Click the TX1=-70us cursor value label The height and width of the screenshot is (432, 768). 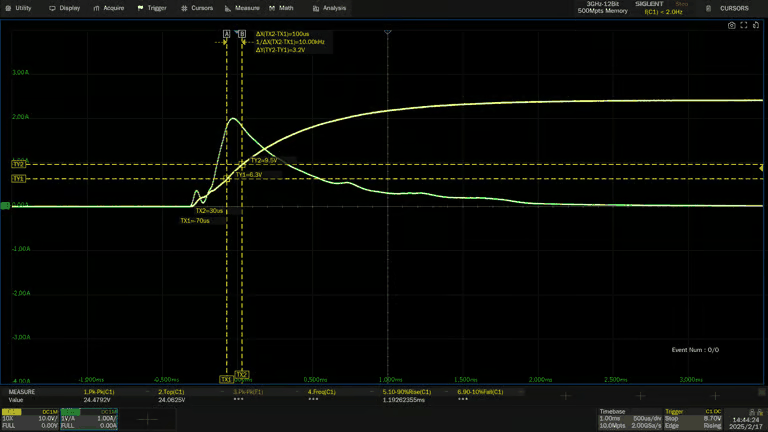tap(195, 221)
